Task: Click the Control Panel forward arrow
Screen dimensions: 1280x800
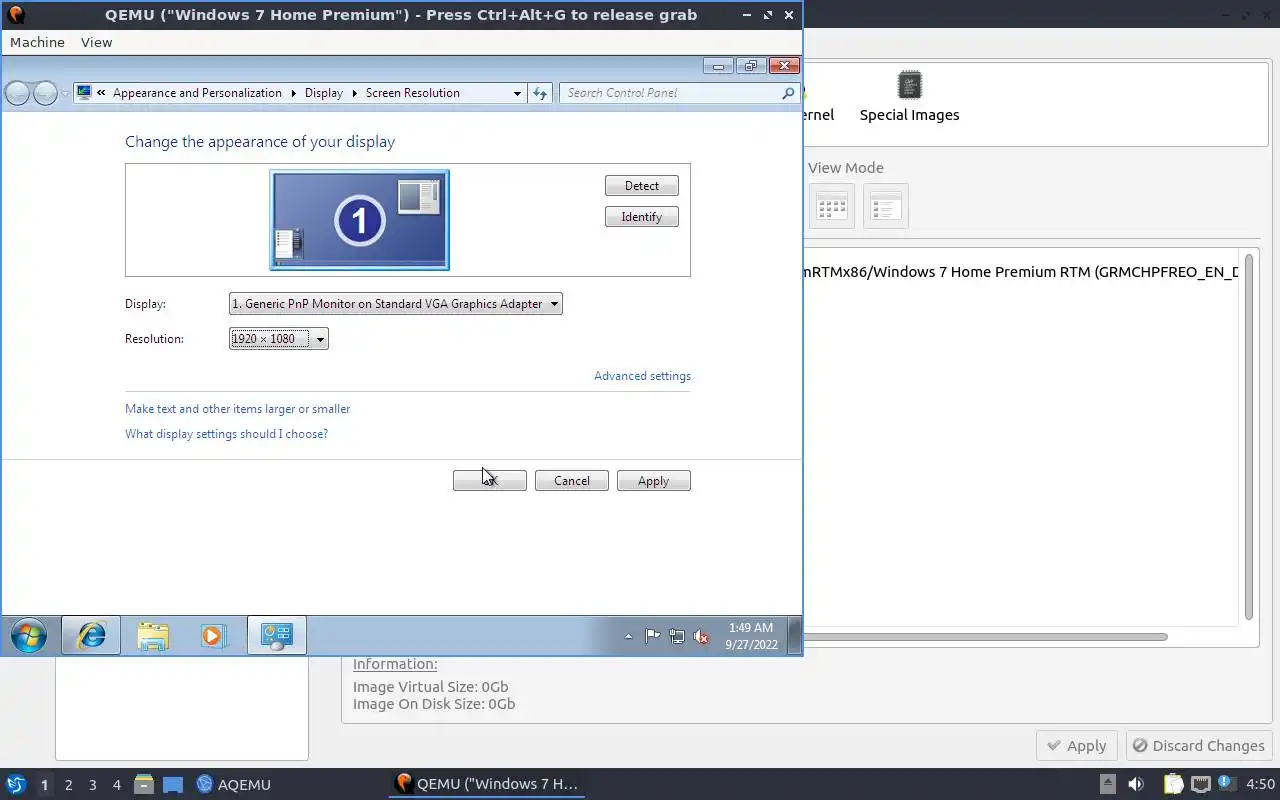Action: (46, 93)
